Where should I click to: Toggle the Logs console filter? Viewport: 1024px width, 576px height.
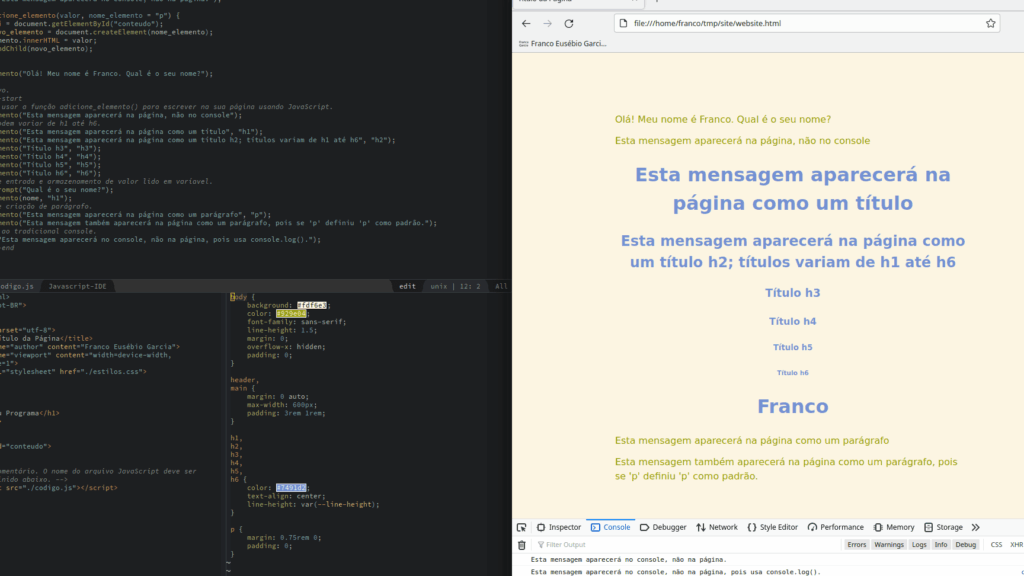[x=919, y=545]
